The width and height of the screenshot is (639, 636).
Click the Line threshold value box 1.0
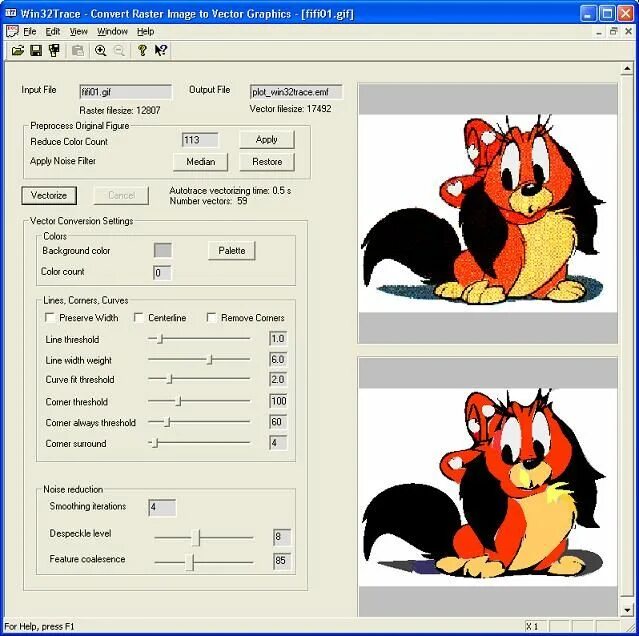tap(278, 339)
